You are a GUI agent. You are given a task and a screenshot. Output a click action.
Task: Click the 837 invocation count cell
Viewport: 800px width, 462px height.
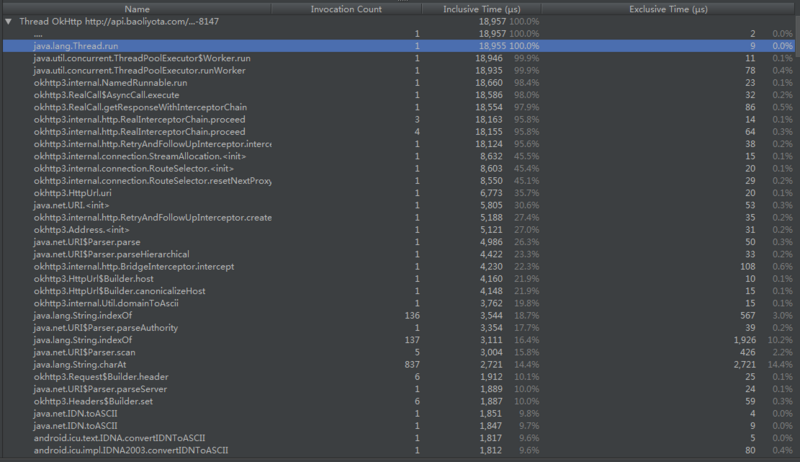(x=412, y=364)
